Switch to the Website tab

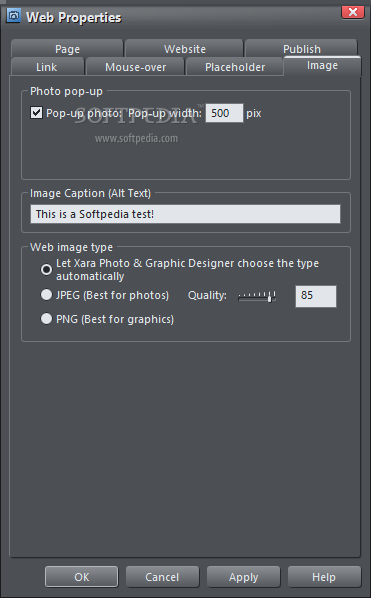(185, 48)
